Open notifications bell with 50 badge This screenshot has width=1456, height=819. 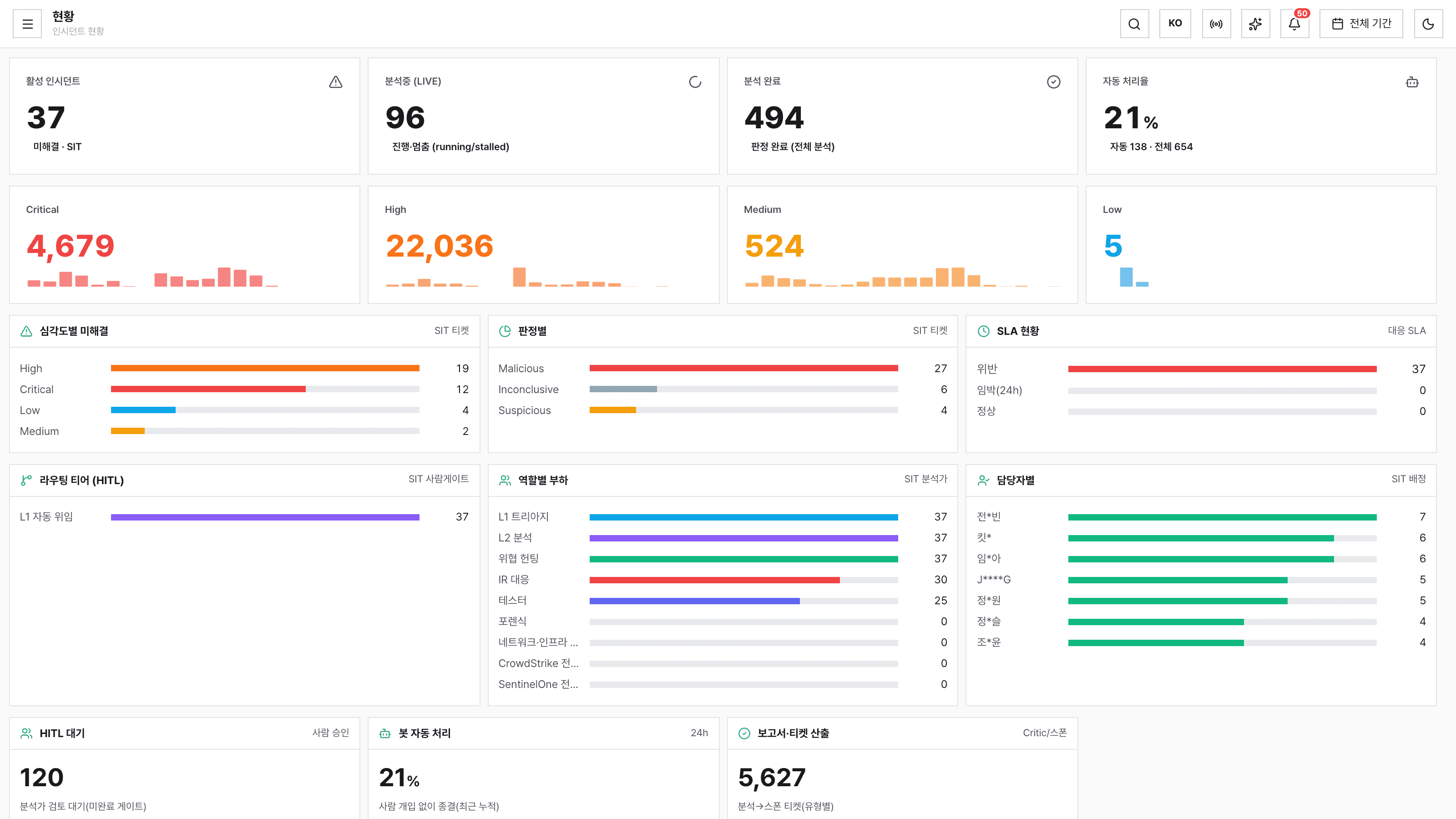coord(1294,24)
